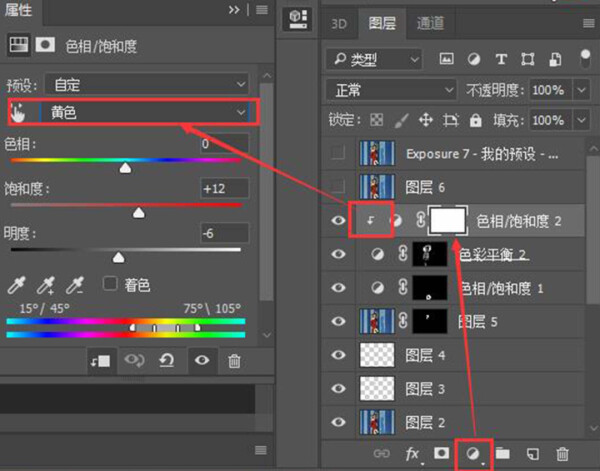Create new group folder icon
The height and width of the screenshot is (471, 600).
(502, 454)
